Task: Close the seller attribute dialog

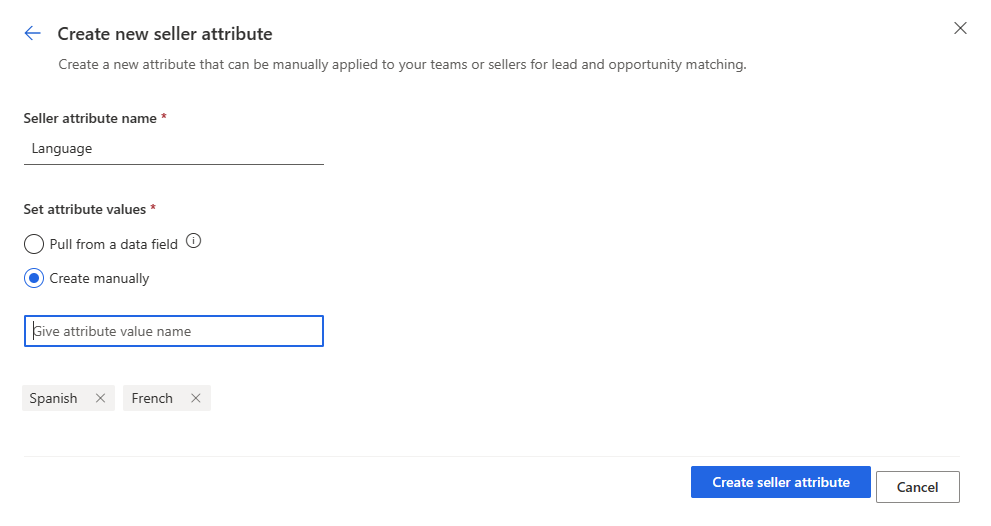Action: (x=960, y=28)
